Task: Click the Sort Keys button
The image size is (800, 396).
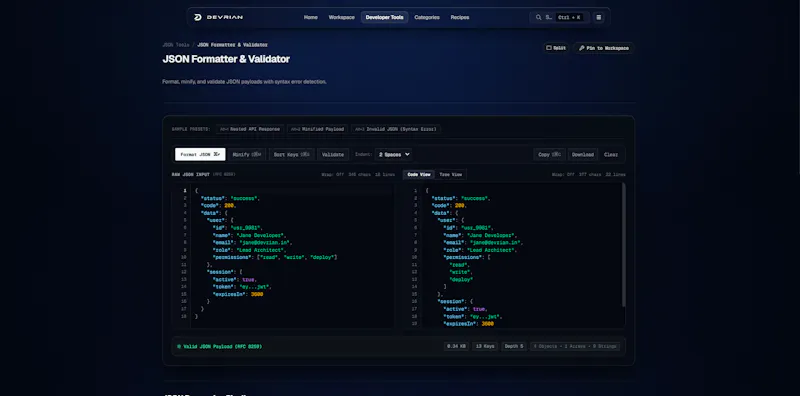Action: click(292, 154)
